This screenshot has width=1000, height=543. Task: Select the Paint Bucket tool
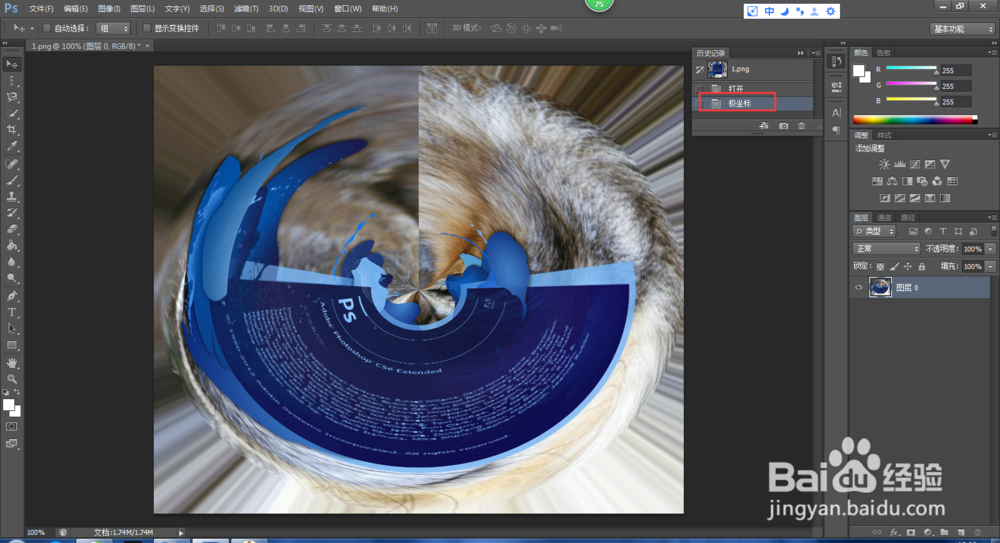point(11,246)
